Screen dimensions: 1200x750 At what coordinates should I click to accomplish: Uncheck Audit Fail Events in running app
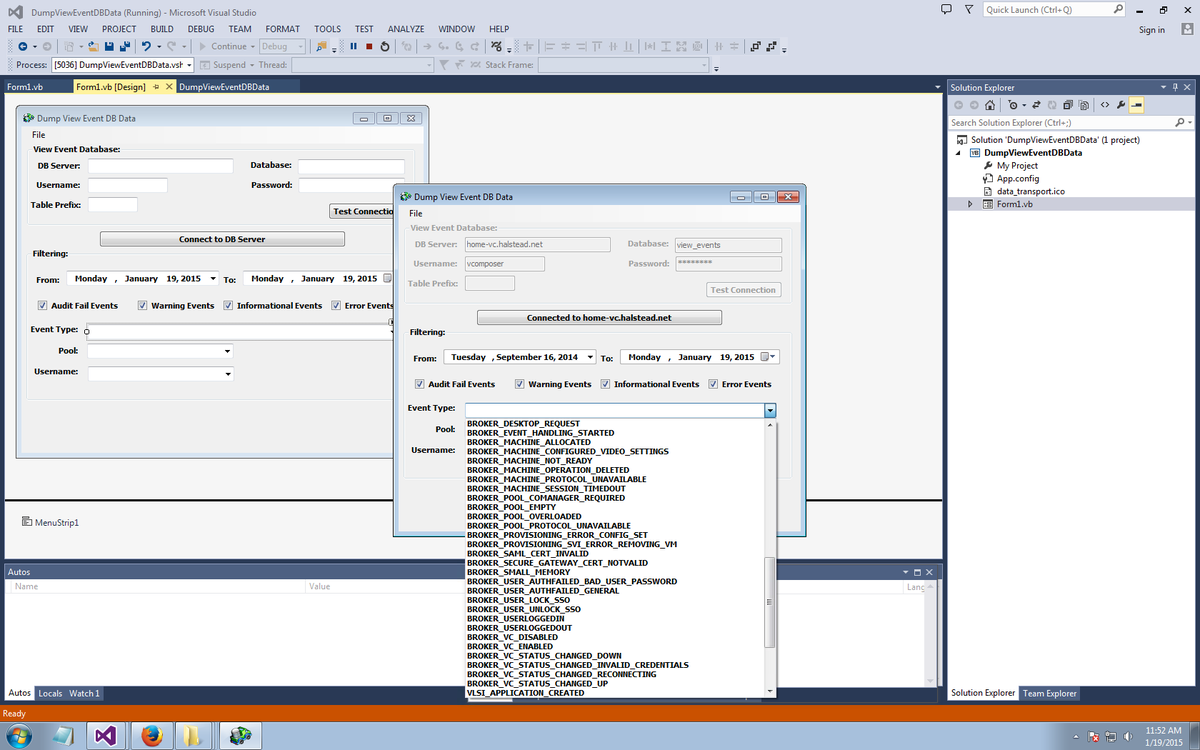[420, 384]
